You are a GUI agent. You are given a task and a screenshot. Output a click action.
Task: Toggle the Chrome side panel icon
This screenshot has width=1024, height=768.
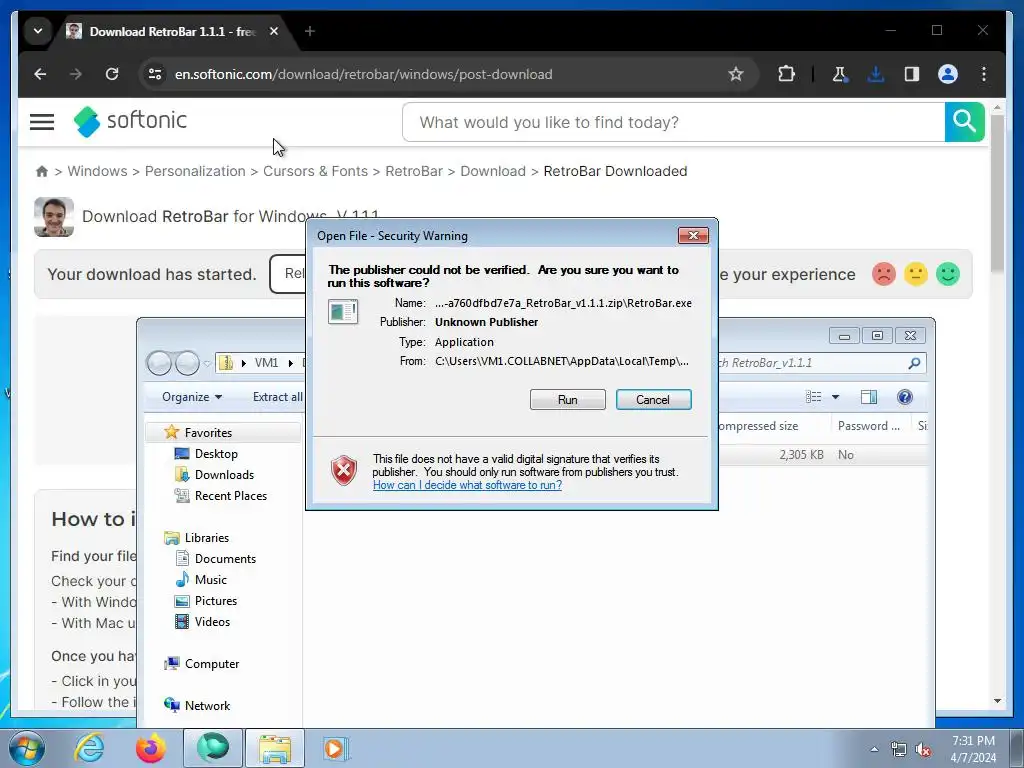point(912,74)
